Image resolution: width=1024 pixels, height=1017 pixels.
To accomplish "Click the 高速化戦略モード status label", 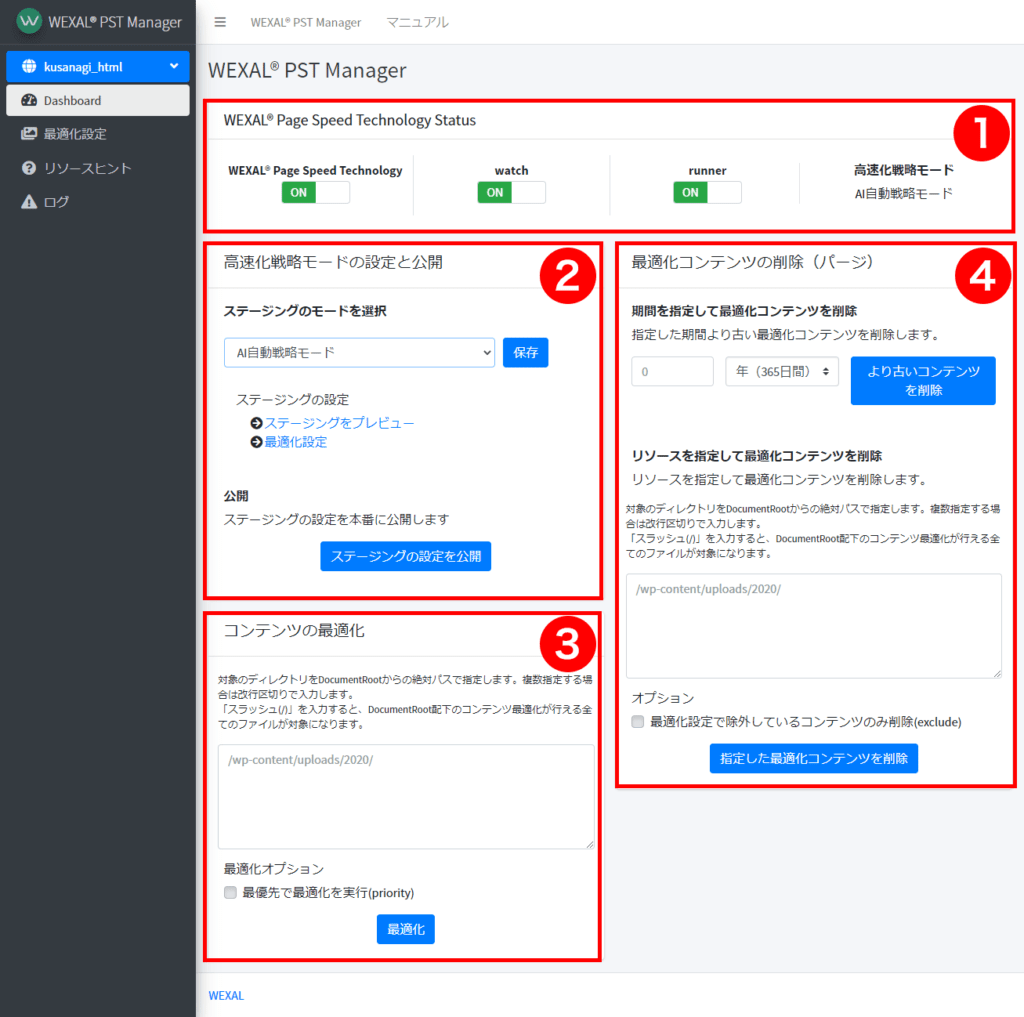I will 904,170.
